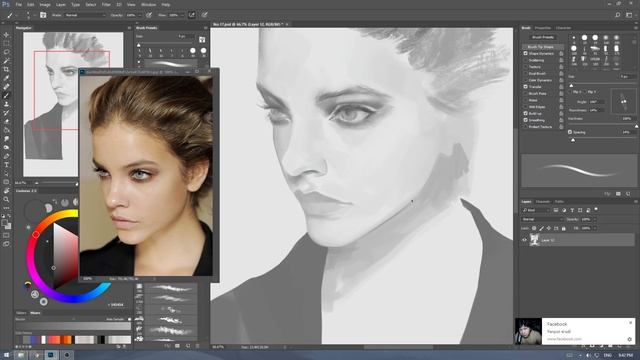Lock transparent pixels in Layers panel
Viewport: 640px width, 360px height.
tap(534, 228)
